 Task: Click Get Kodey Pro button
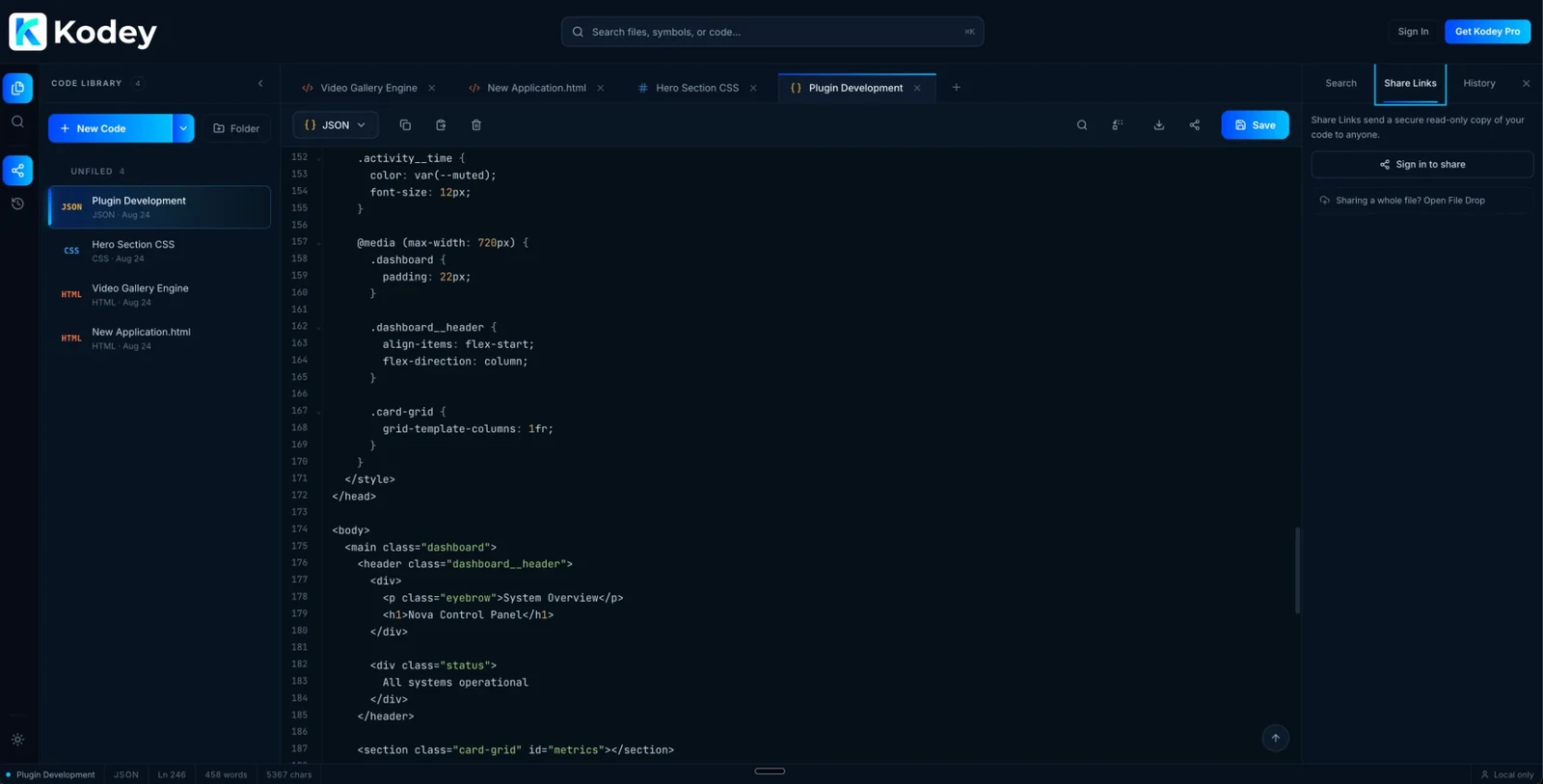point(1487,32)
